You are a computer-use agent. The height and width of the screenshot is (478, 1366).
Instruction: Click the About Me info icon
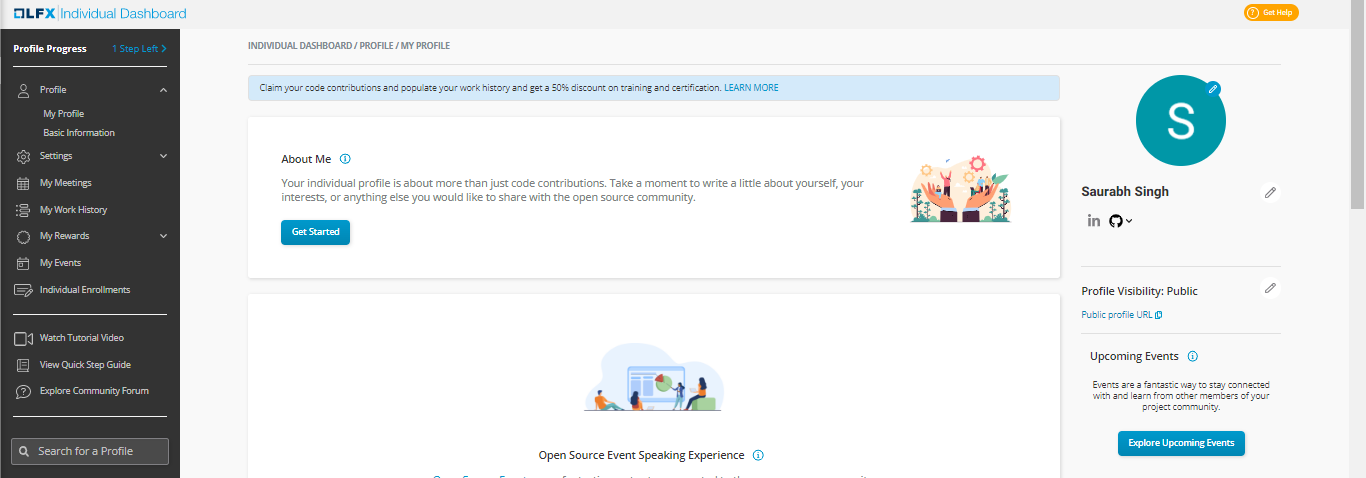click(345, 159)
